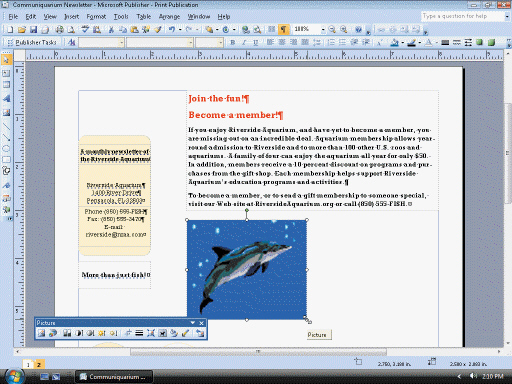Select the Text Box tool in the Objects toolbar
The height and width of the screenshot is (384, 512).
point(6,73)
